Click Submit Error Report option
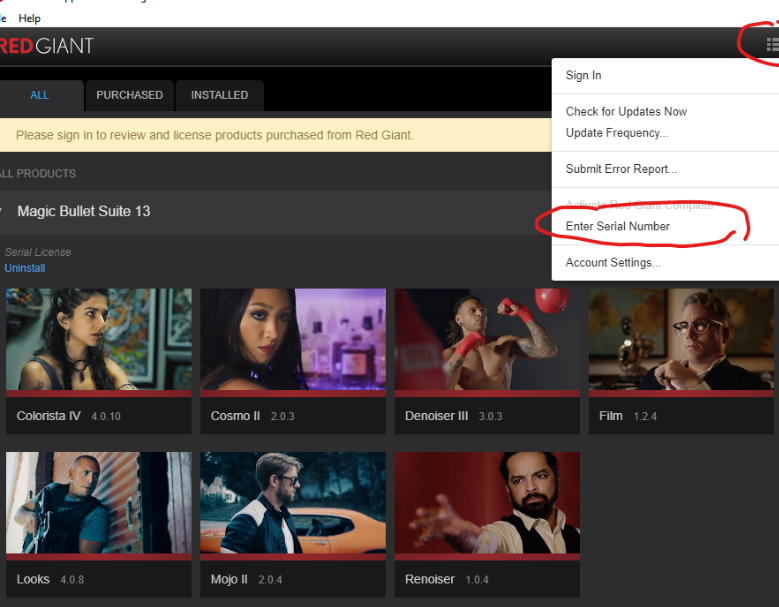The image size is (779, 607). click(621, 169)
